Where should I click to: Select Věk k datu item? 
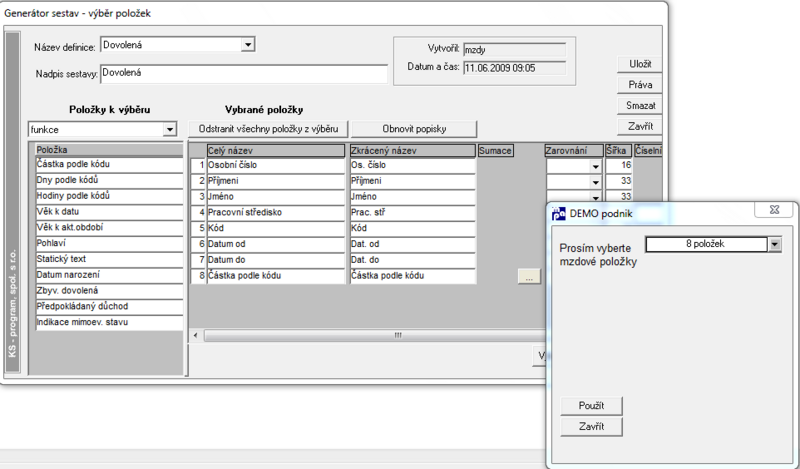109,212
